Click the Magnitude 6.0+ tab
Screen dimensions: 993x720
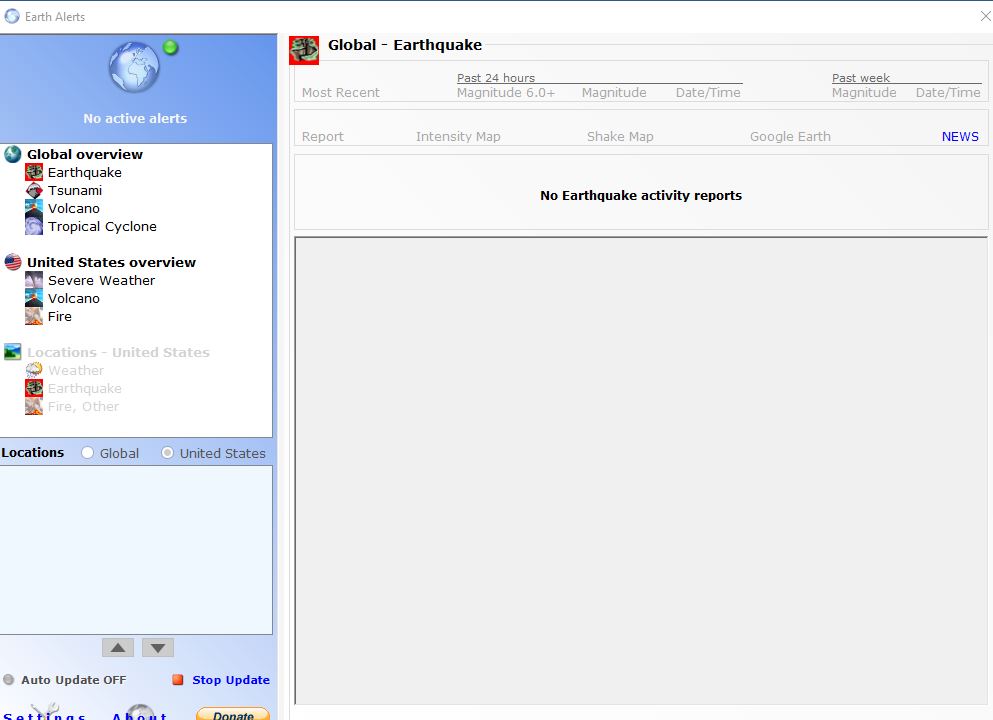506,92
